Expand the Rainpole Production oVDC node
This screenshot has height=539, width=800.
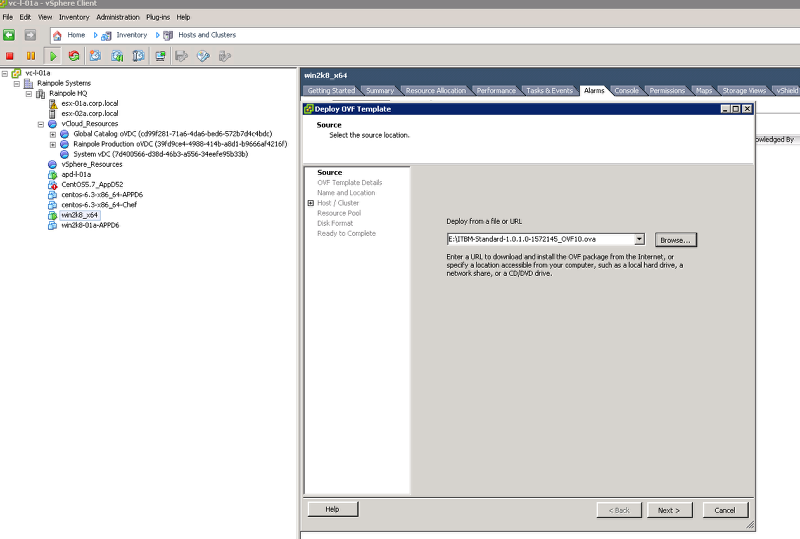tap(53, 144)
